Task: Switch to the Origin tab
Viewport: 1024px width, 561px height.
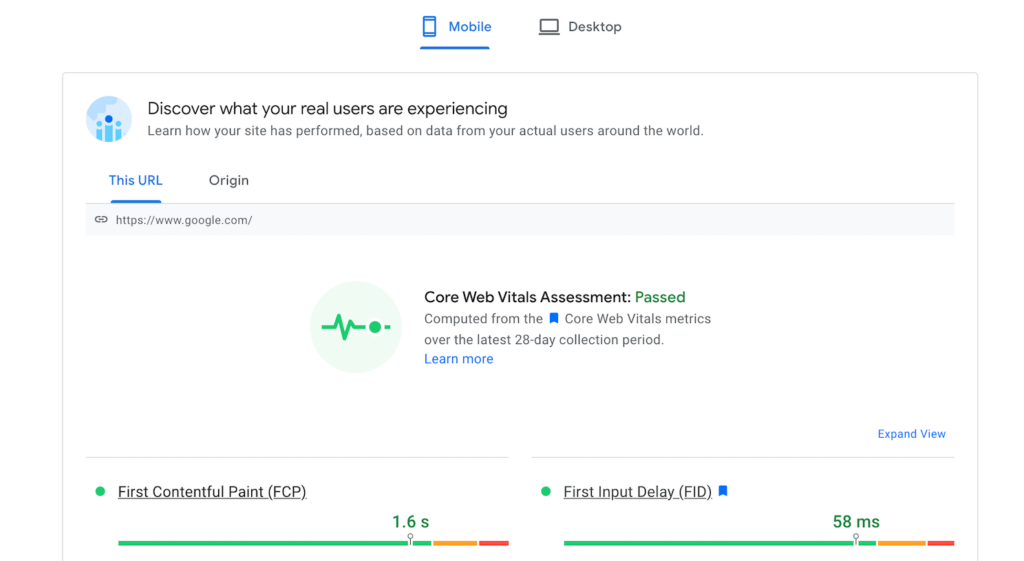Action: [x=229, y=181]
